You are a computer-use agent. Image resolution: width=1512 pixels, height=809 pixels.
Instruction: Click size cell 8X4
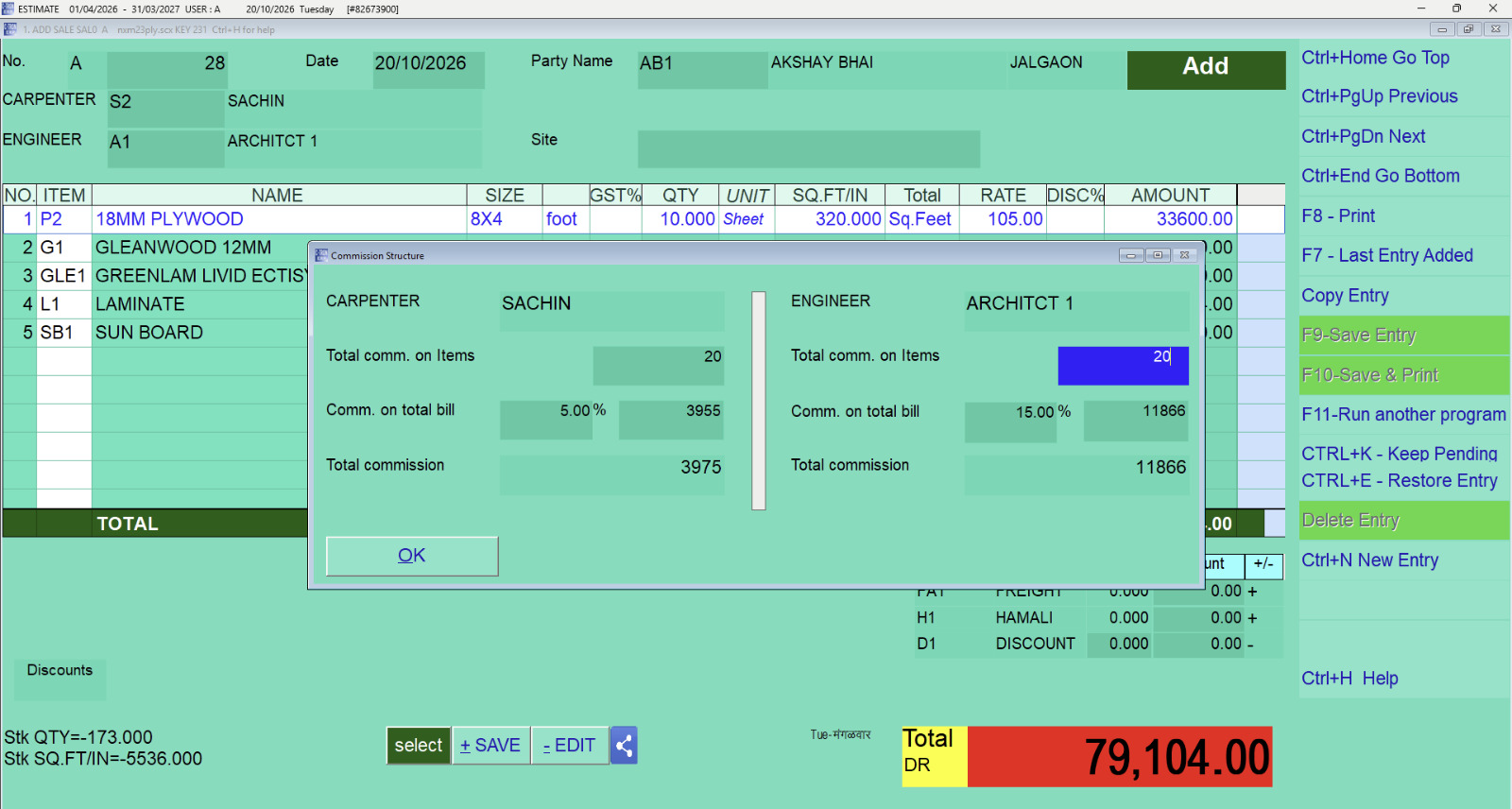click(x=505, y=219)
